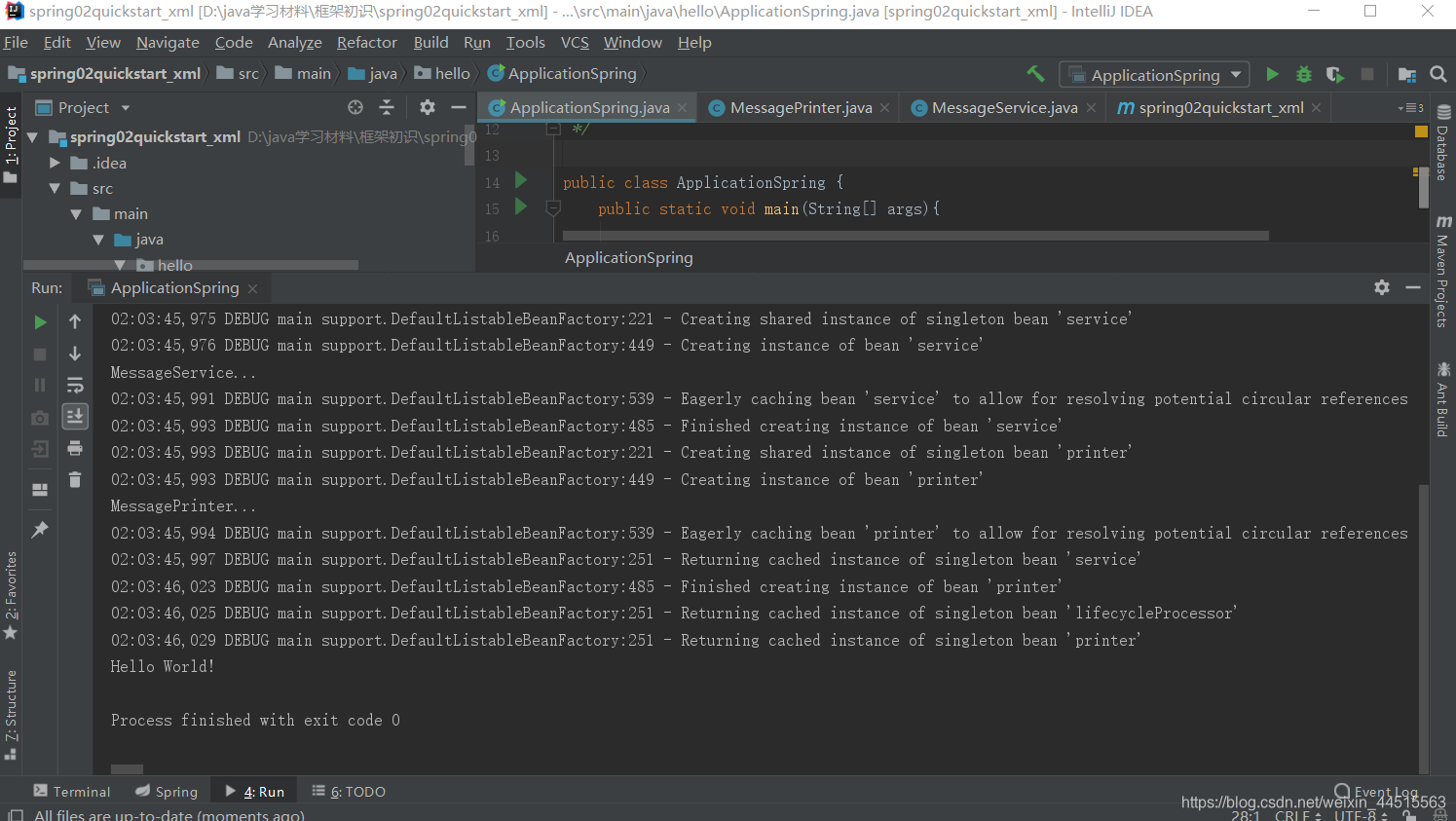Open the Spring tool window

(167, 792)
